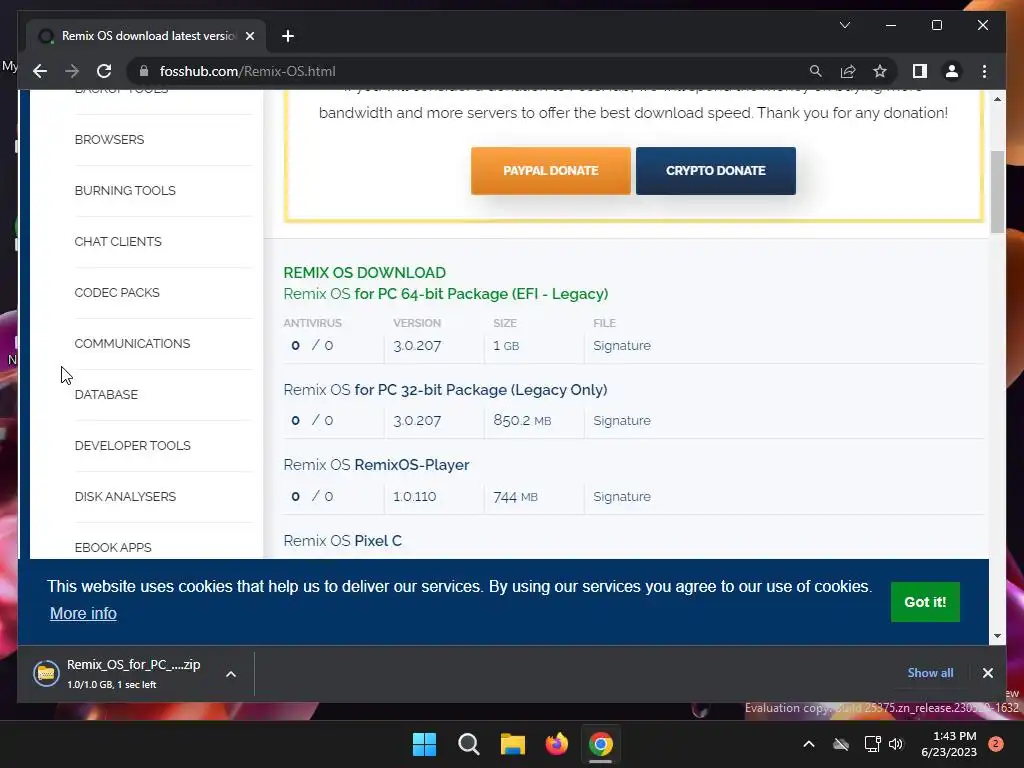Reload the fosshub page
Image resolution: width=1024 pixels, height=768 pixels.
104,71
